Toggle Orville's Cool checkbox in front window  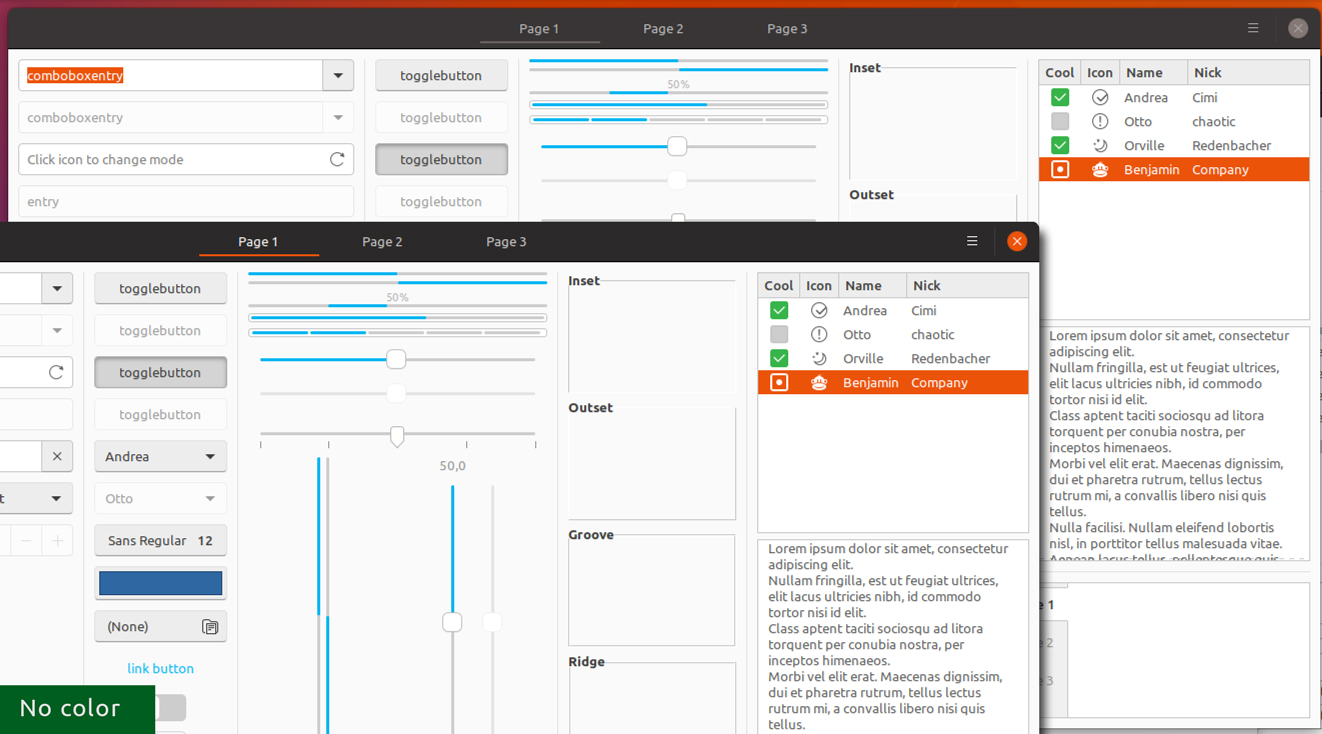click(779, 358)
